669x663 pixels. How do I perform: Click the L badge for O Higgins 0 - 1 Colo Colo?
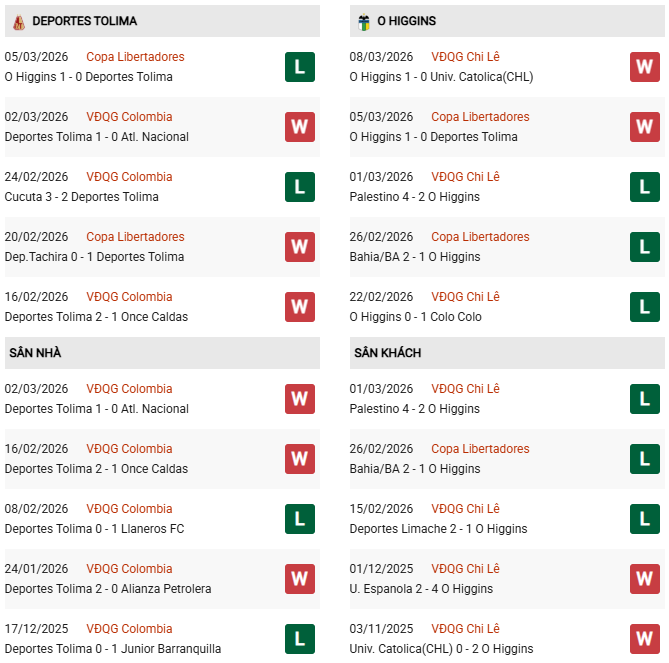click(644, 307)
